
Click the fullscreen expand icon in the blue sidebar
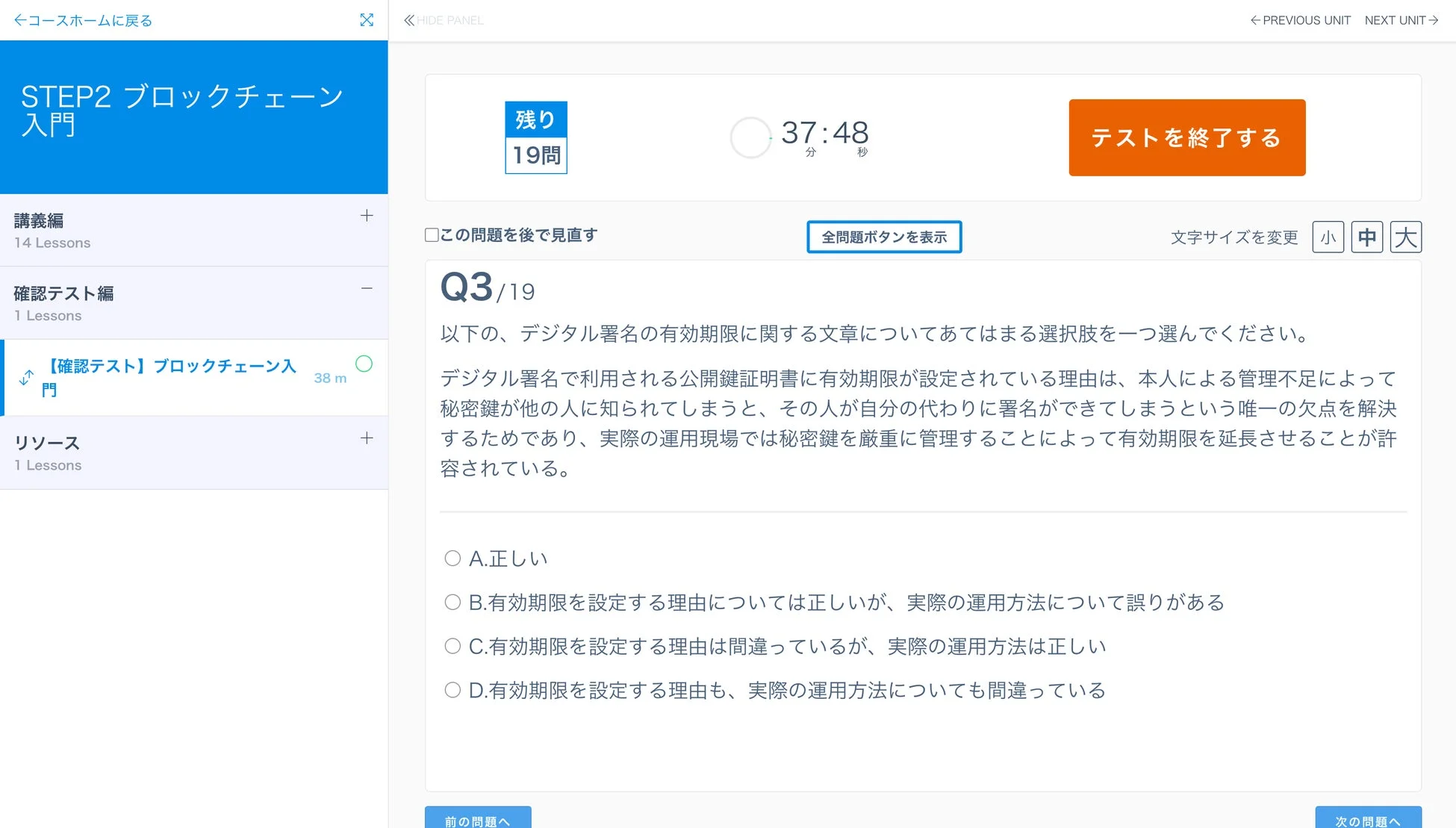coord(367,20)
